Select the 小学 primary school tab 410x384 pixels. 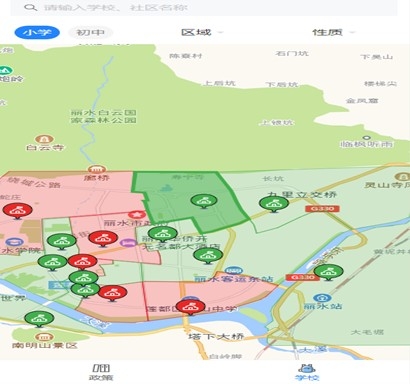coord(37,32)
